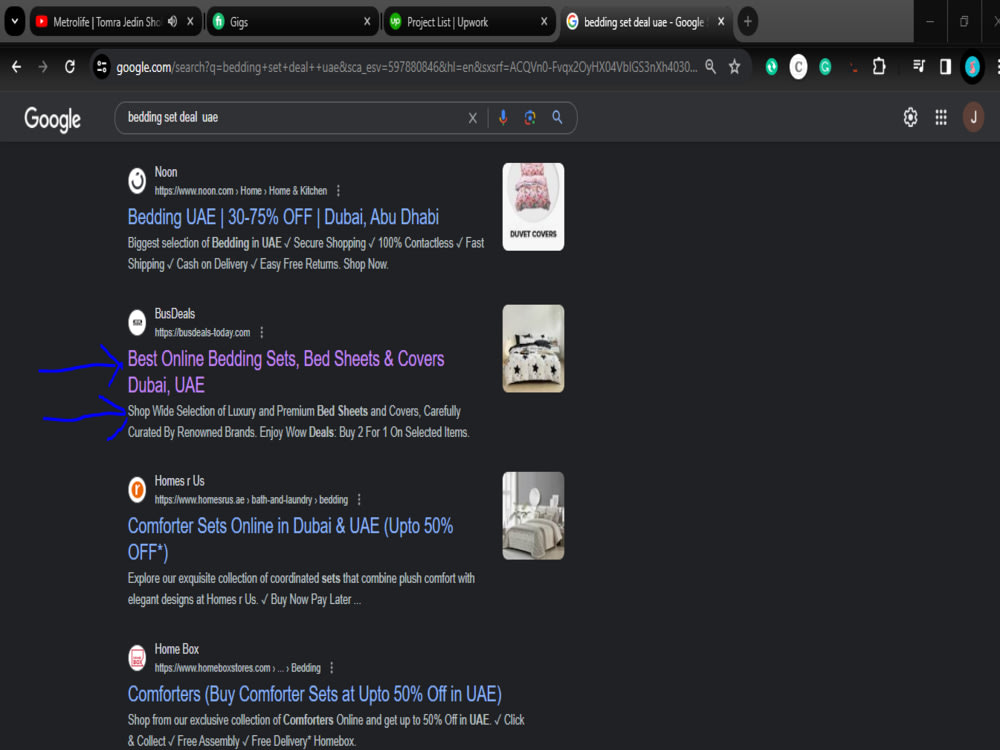Open Noon duvet covers thumbnail
Image resolution: width=1000 pixels, height=750 pixels.
(533, 207)
